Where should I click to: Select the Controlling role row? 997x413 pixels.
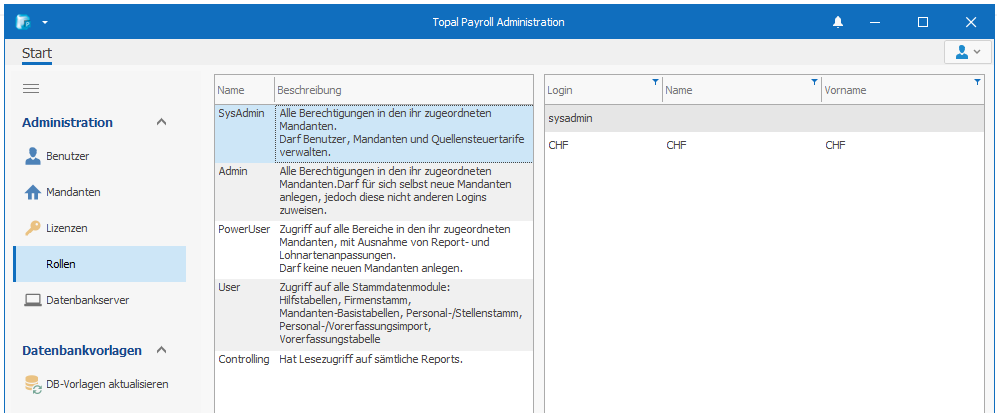pos(244,359)
